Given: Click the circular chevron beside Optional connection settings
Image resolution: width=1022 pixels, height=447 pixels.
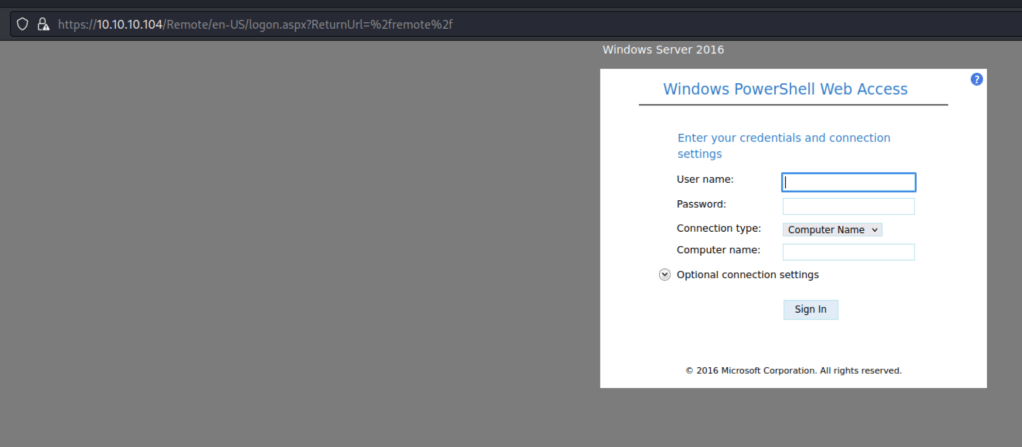Looking at the screenshot, I should point(665,275).
